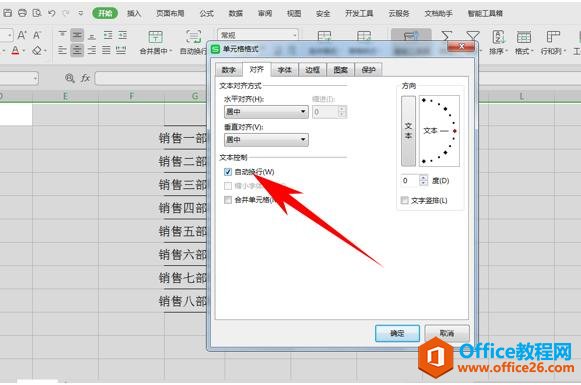Click 合并居中 merge and center icon
581x385 pixels.
(x=155, y=37)
